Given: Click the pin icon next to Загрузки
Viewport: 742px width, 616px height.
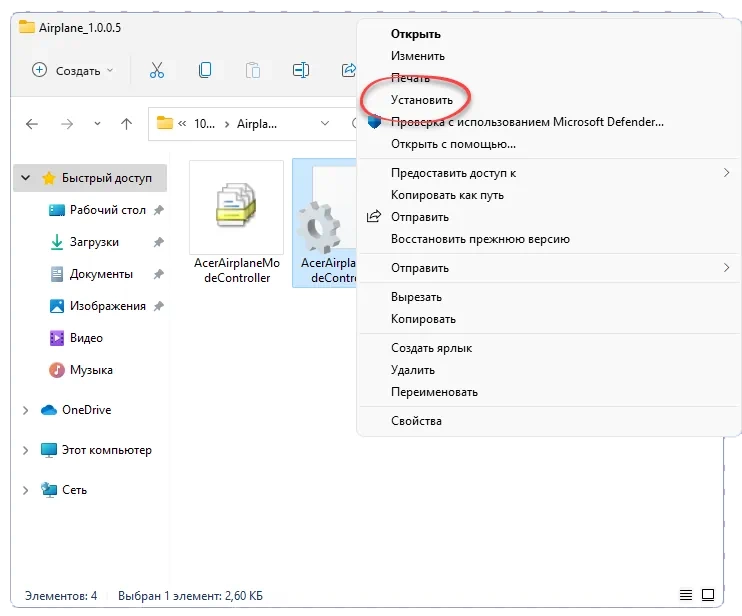Looking at the screenshot, I should point(159,242).
